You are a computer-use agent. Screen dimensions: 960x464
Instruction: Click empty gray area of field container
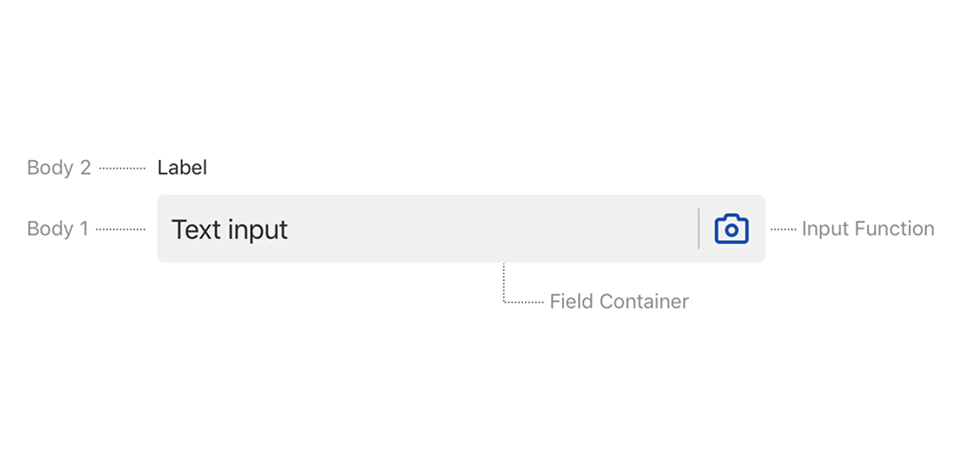pyautogui.click(x=490, y=228)
